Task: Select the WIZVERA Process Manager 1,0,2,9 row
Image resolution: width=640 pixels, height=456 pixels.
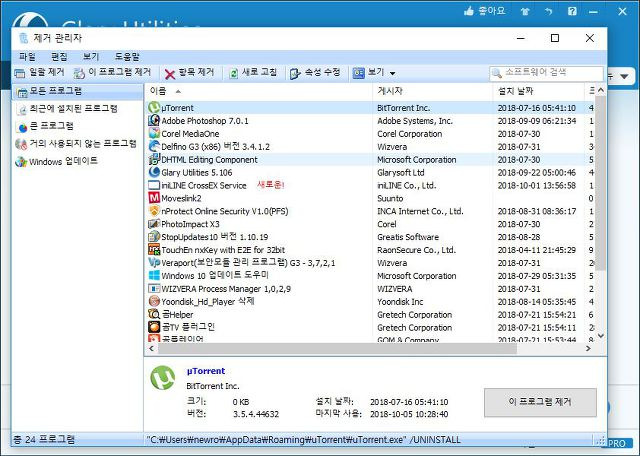Action: tap(371, 289)
